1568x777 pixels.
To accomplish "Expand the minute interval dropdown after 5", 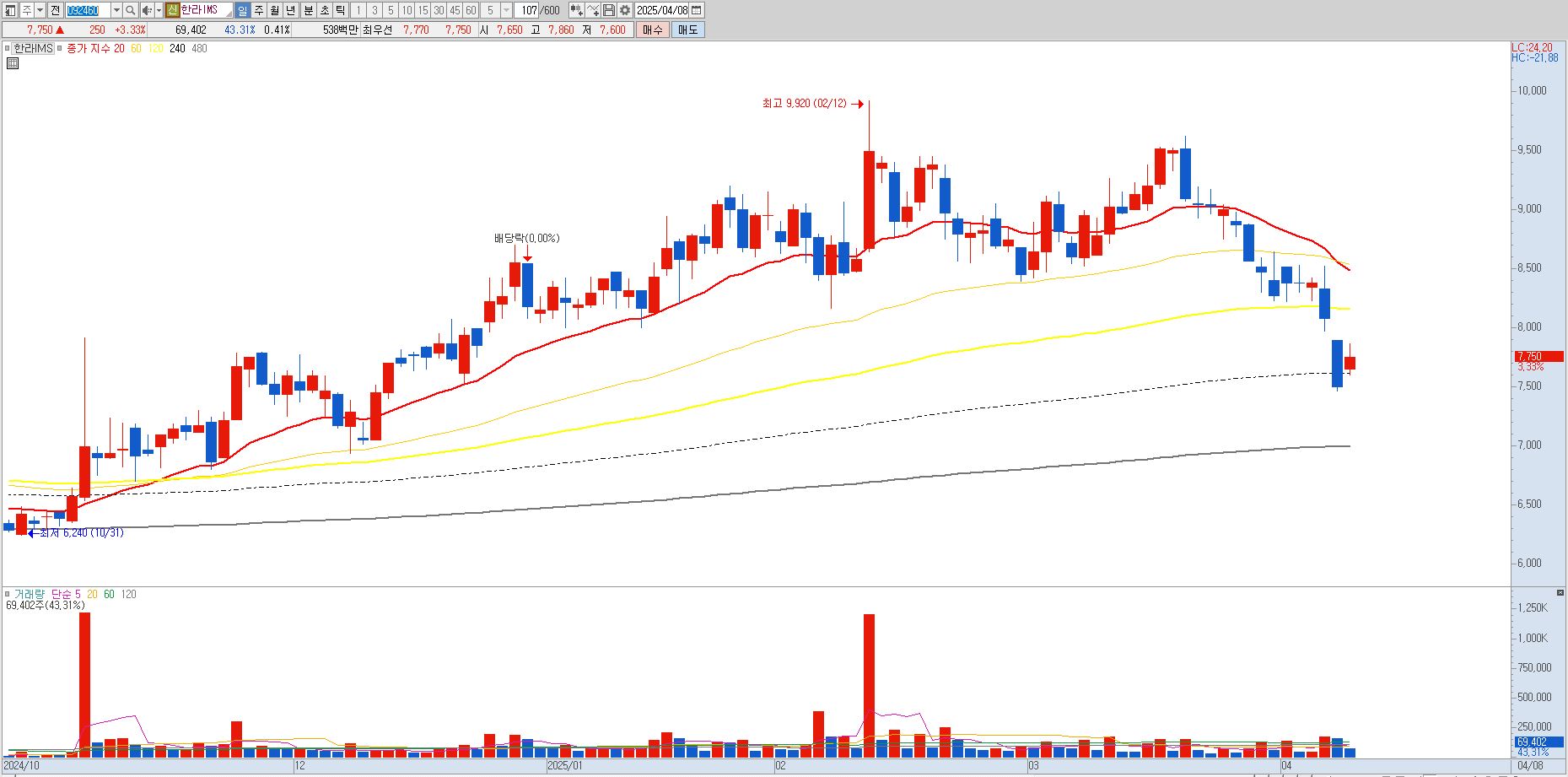I will (506, 10).
